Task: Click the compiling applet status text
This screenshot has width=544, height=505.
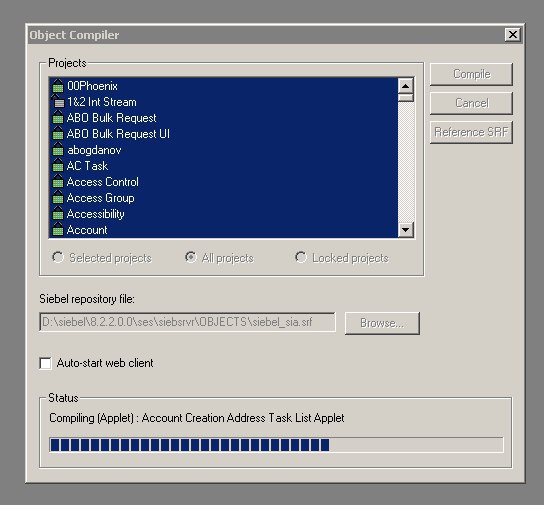Action: (197, 418)
